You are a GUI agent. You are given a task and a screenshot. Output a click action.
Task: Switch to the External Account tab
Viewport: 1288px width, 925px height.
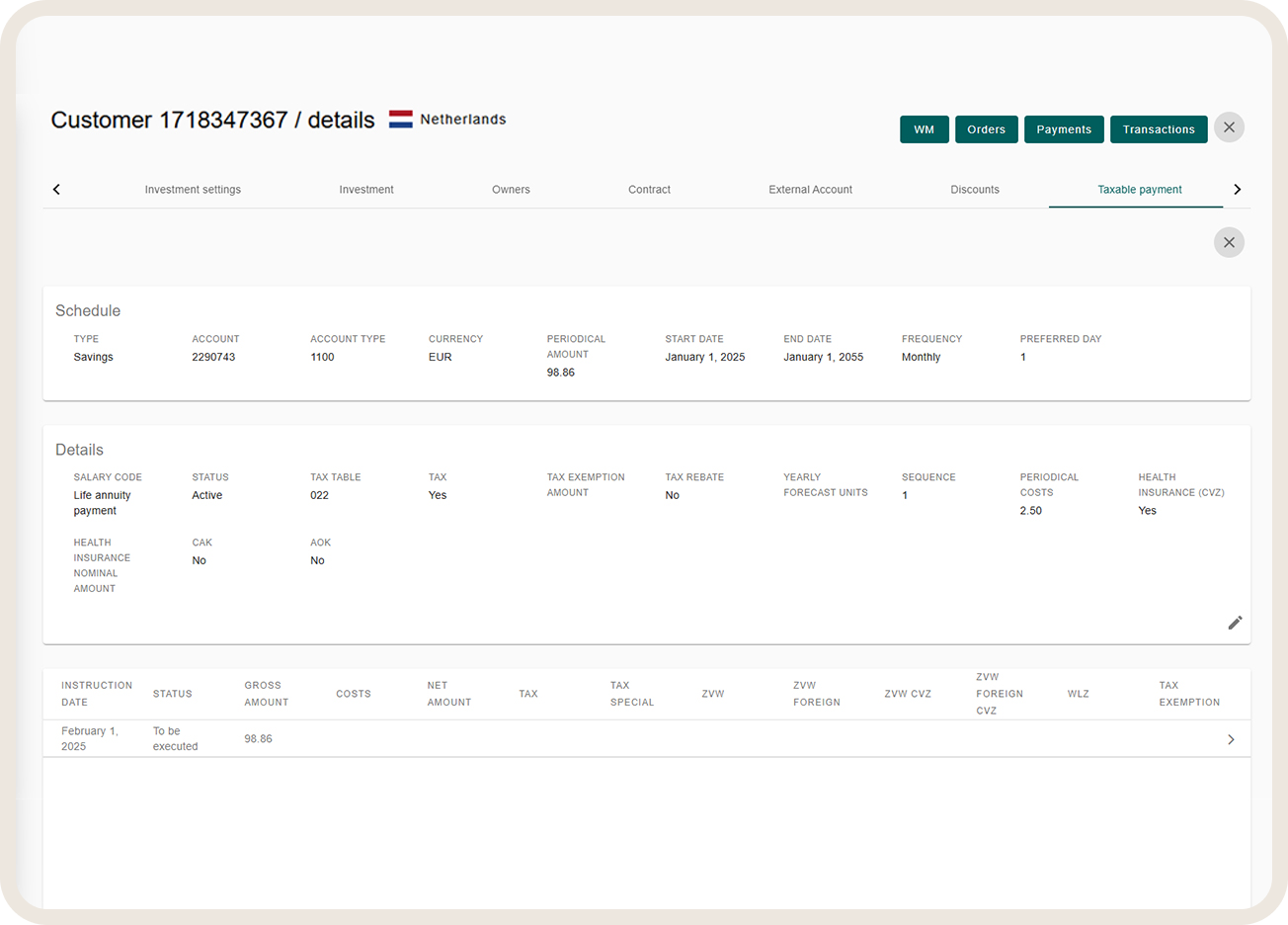click(810, 189)
